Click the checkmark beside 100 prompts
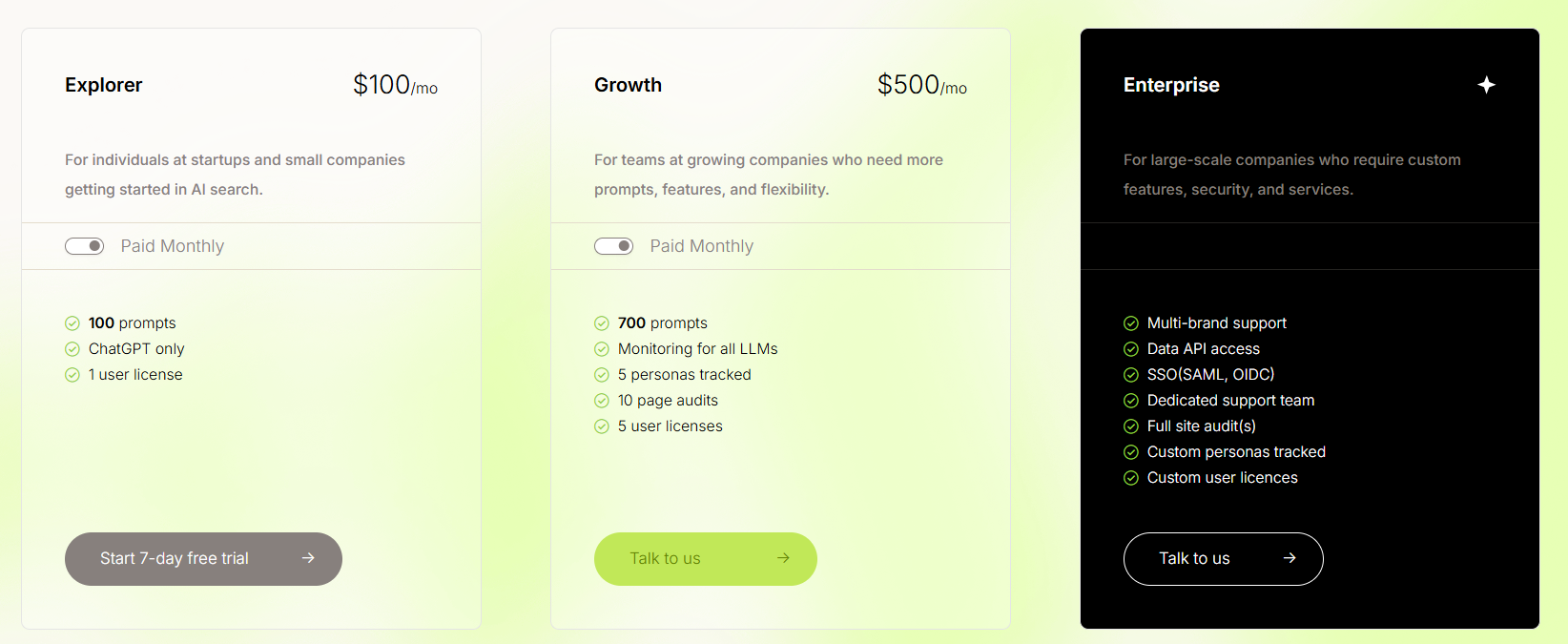This screenshot has height=644, width=1568. (72, 322)
